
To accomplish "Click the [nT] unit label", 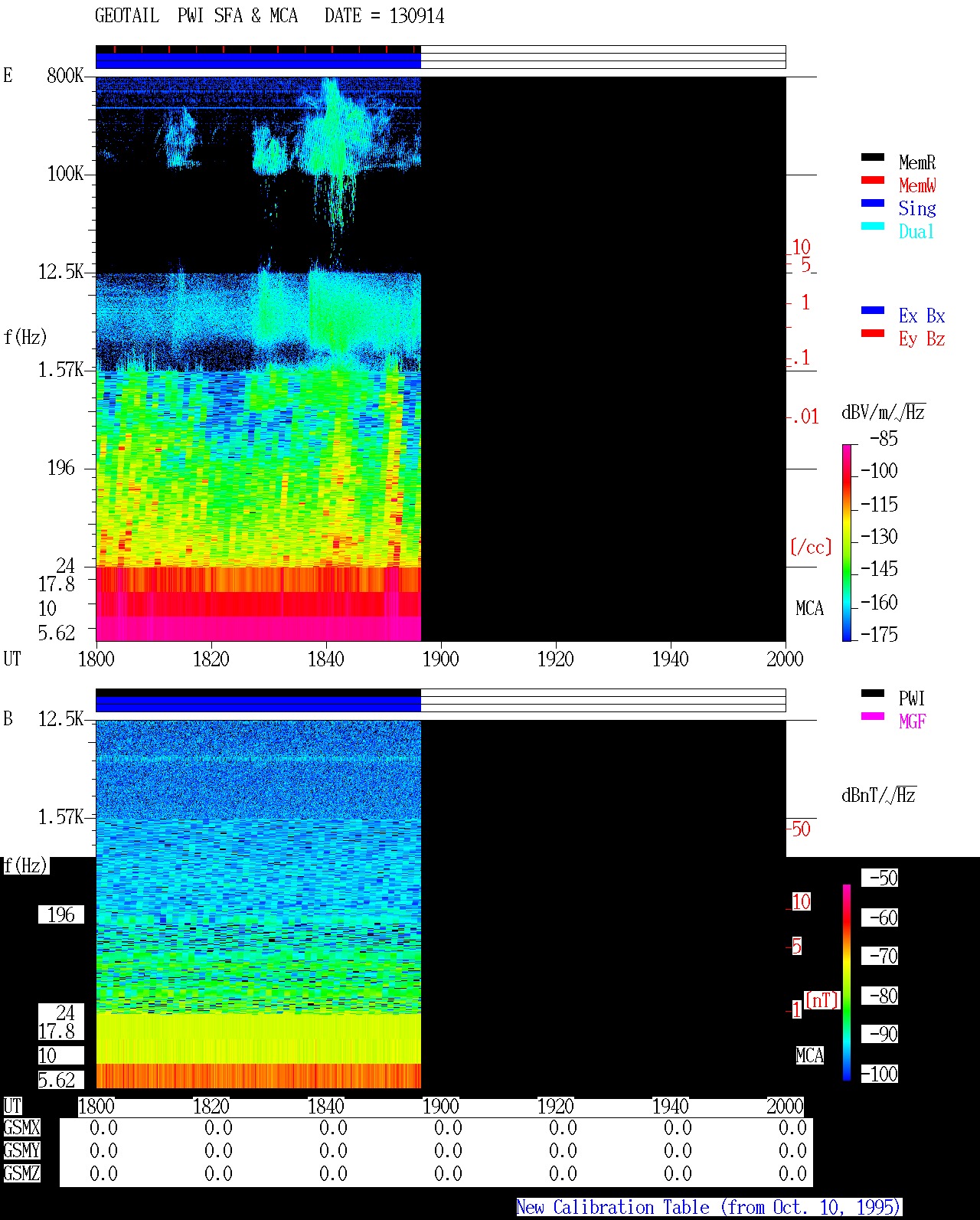I will pos(822,1000).
